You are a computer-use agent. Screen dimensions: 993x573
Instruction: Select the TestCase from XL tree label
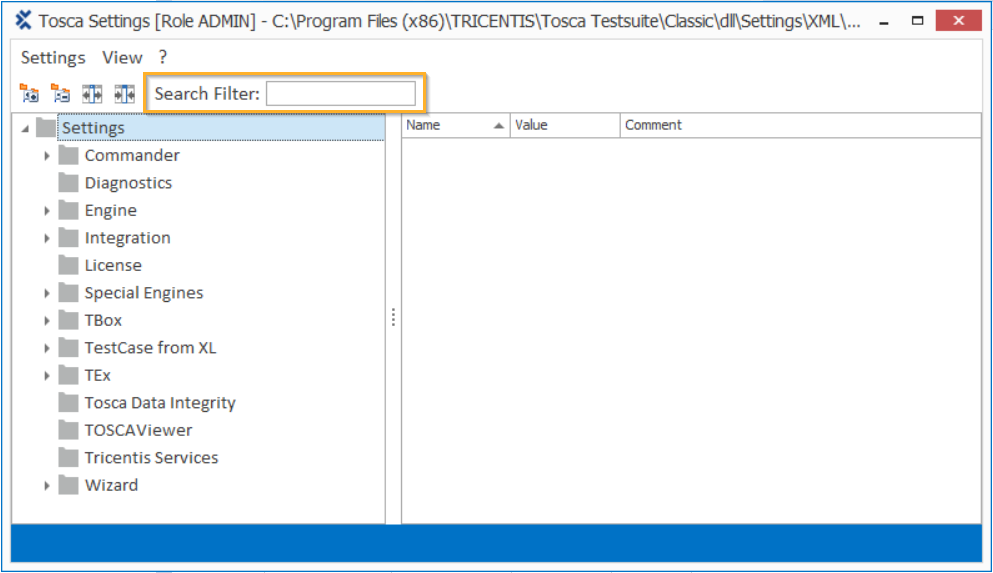(151, 348)
